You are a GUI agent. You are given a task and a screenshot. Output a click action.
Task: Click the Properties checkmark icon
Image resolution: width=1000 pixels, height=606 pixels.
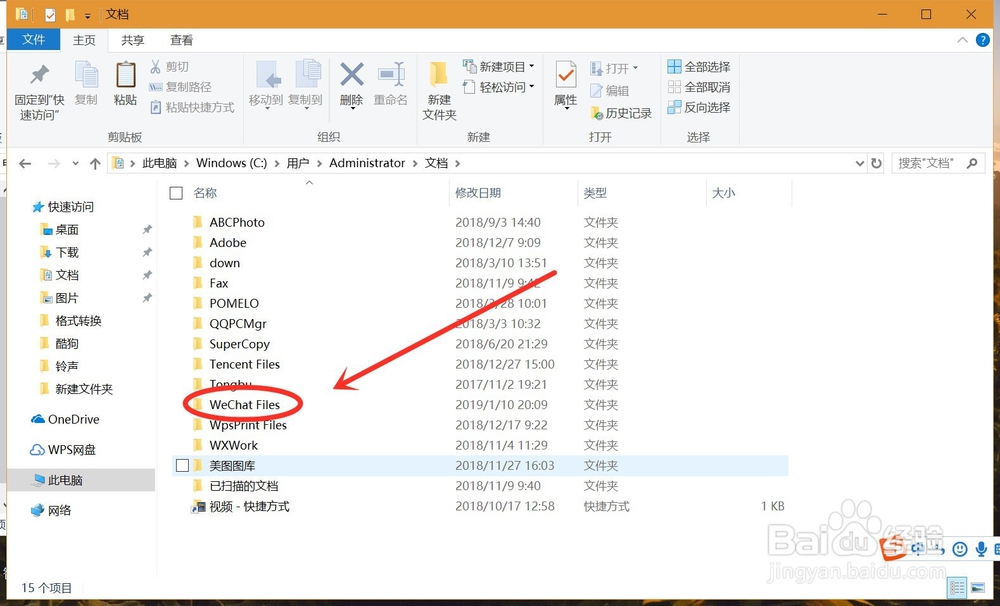coord(566,75)
